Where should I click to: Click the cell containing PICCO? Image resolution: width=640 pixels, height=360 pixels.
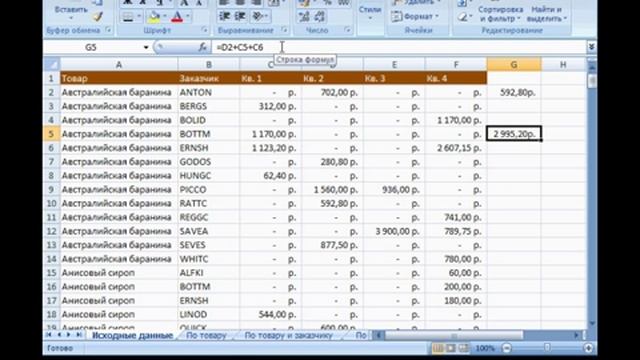click(209, 189)
